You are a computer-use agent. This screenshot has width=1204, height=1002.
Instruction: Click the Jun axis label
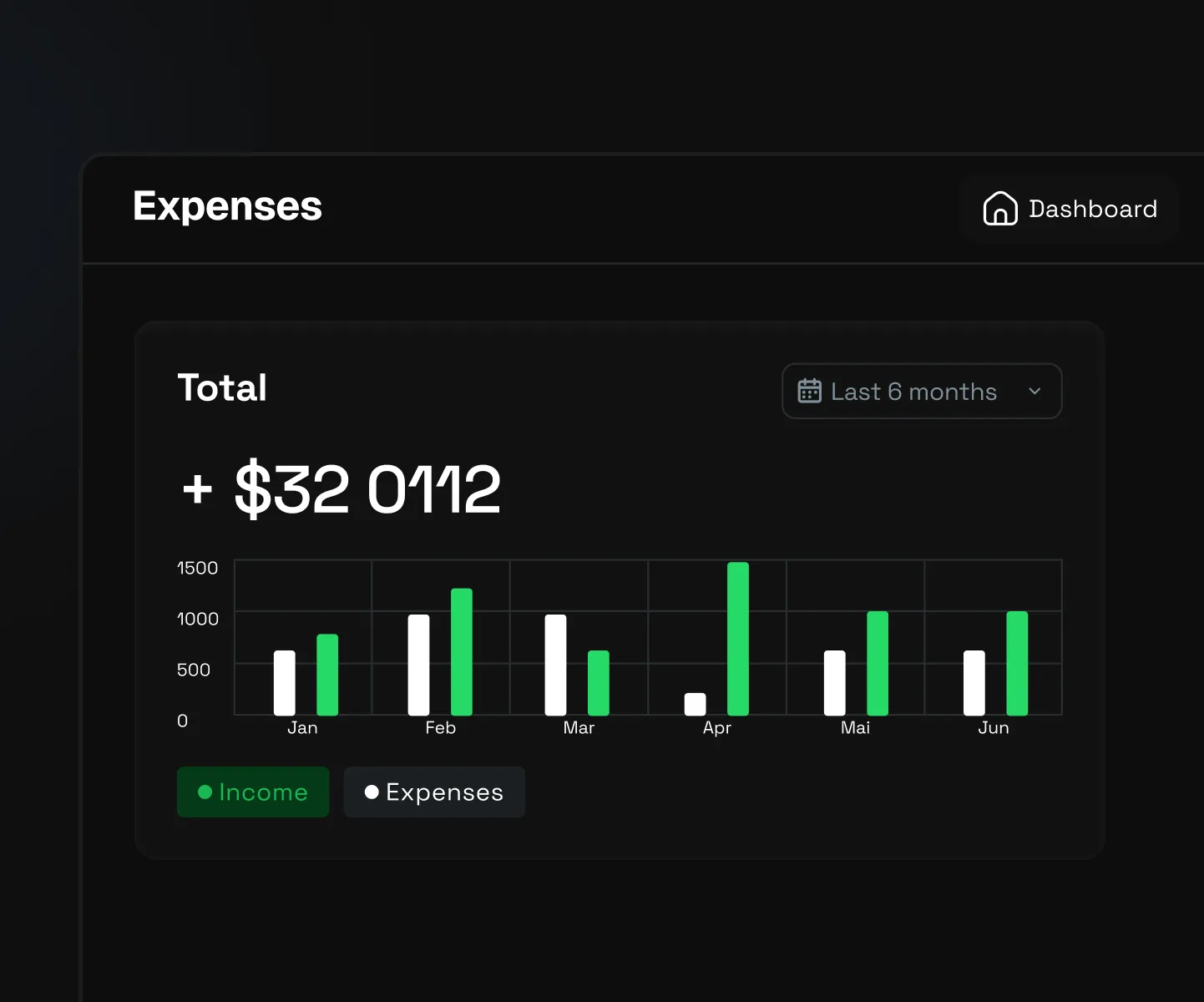coord(994,728)
